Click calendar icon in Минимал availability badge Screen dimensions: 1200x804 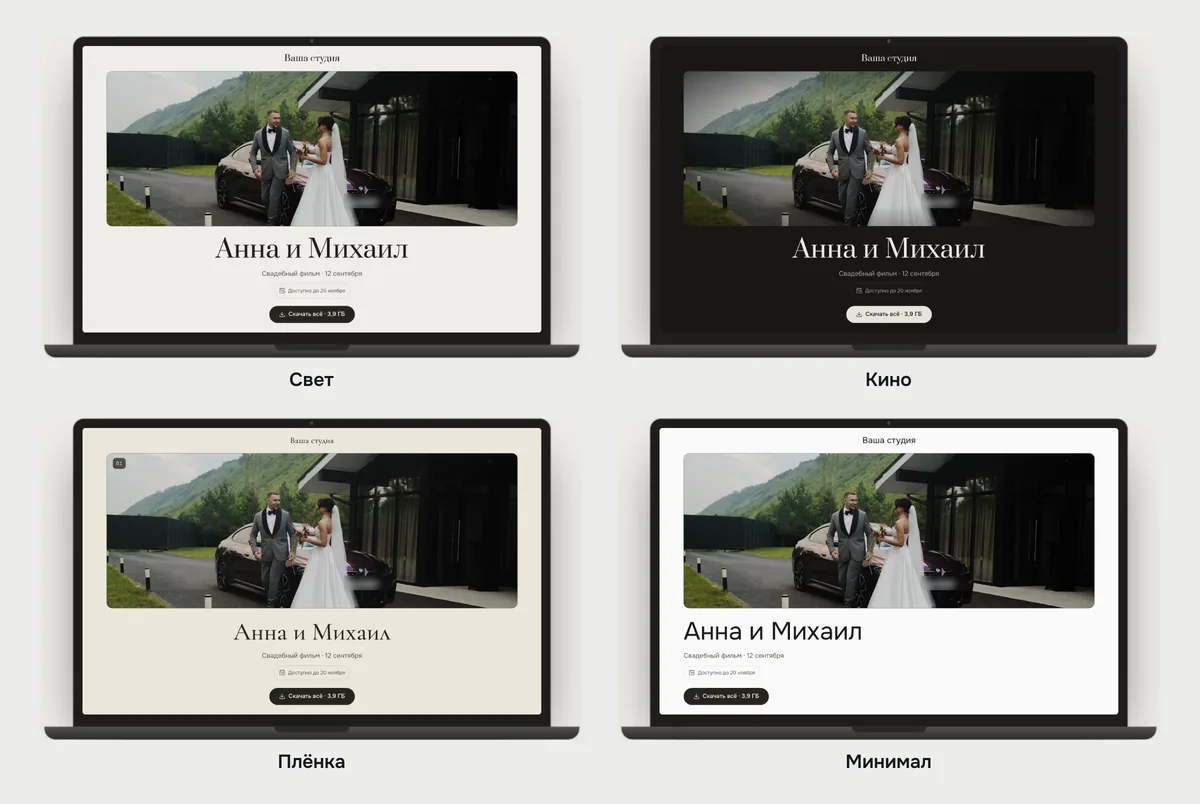[x=691, y=673]
